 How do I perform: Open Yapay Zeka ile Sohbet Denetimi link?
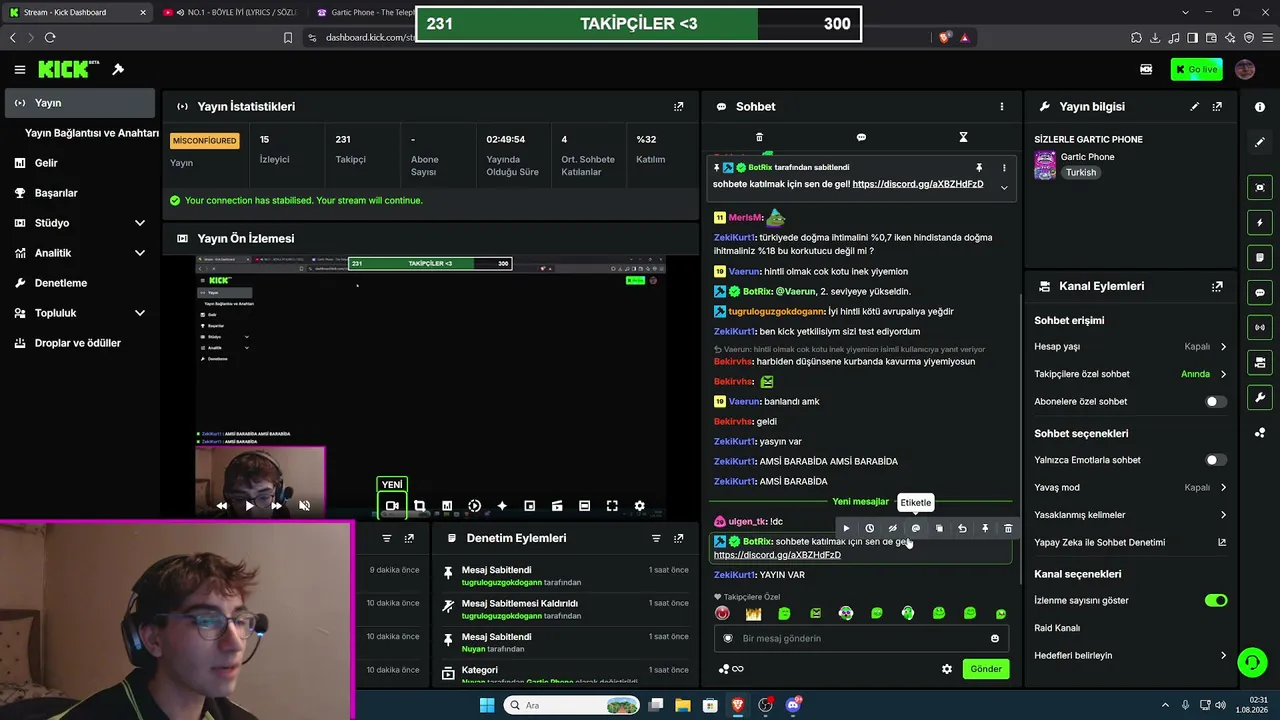[1130, 543]
